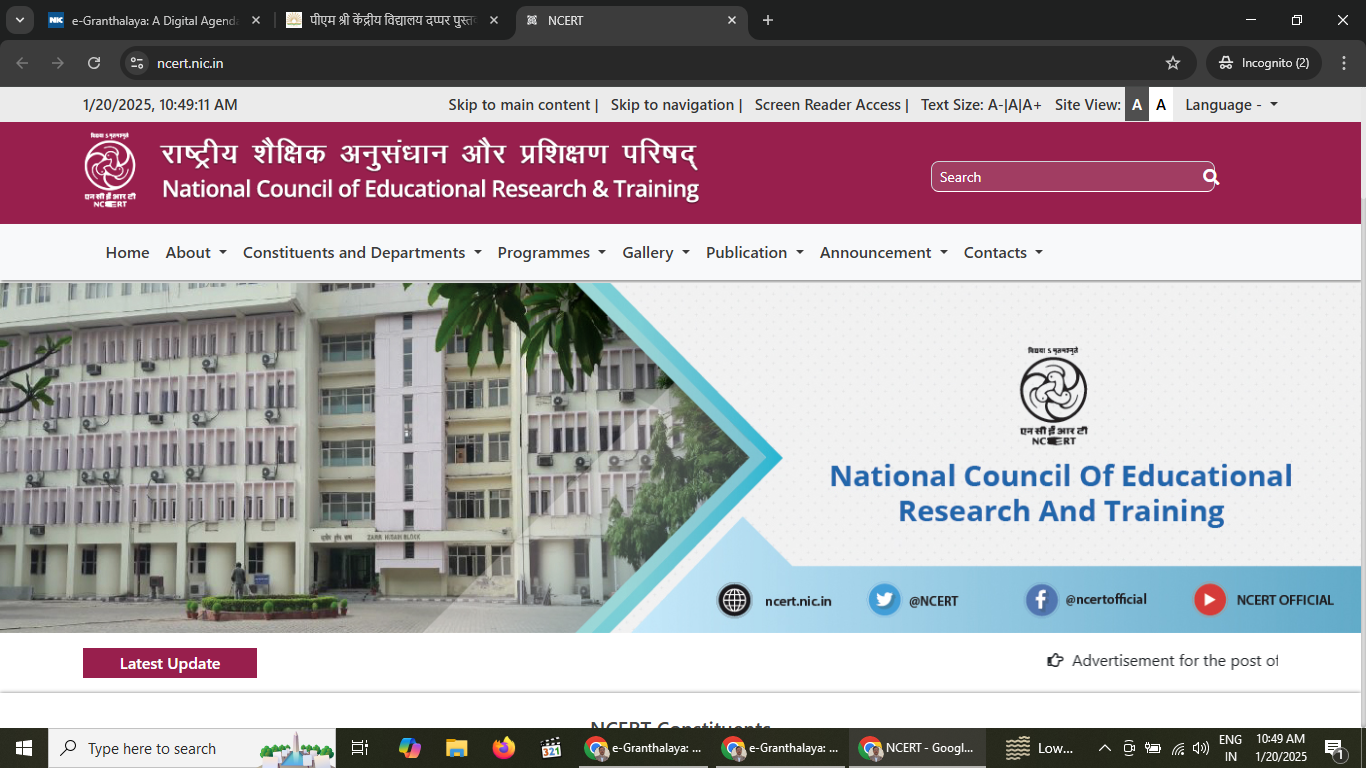Go to the Home page
The height and width of the screenshot is (768, 1366).
(x=128, y=253)
